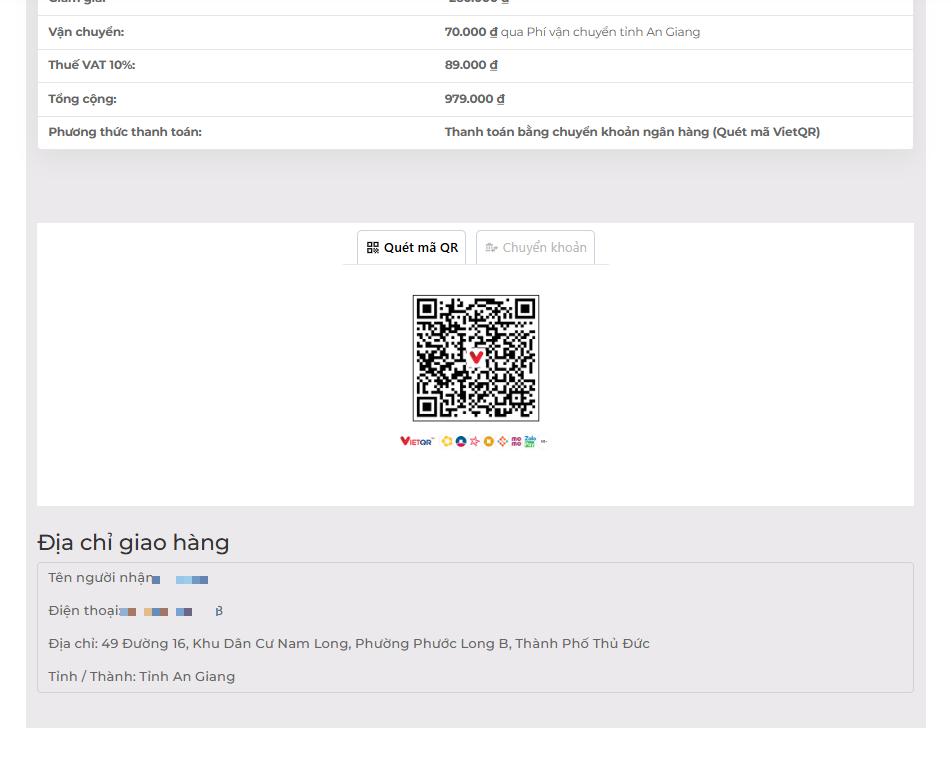Viewport: 951px width, 759px height.
Task: Click the delivery address line for Đường 16
Action: tap(349, 643)
